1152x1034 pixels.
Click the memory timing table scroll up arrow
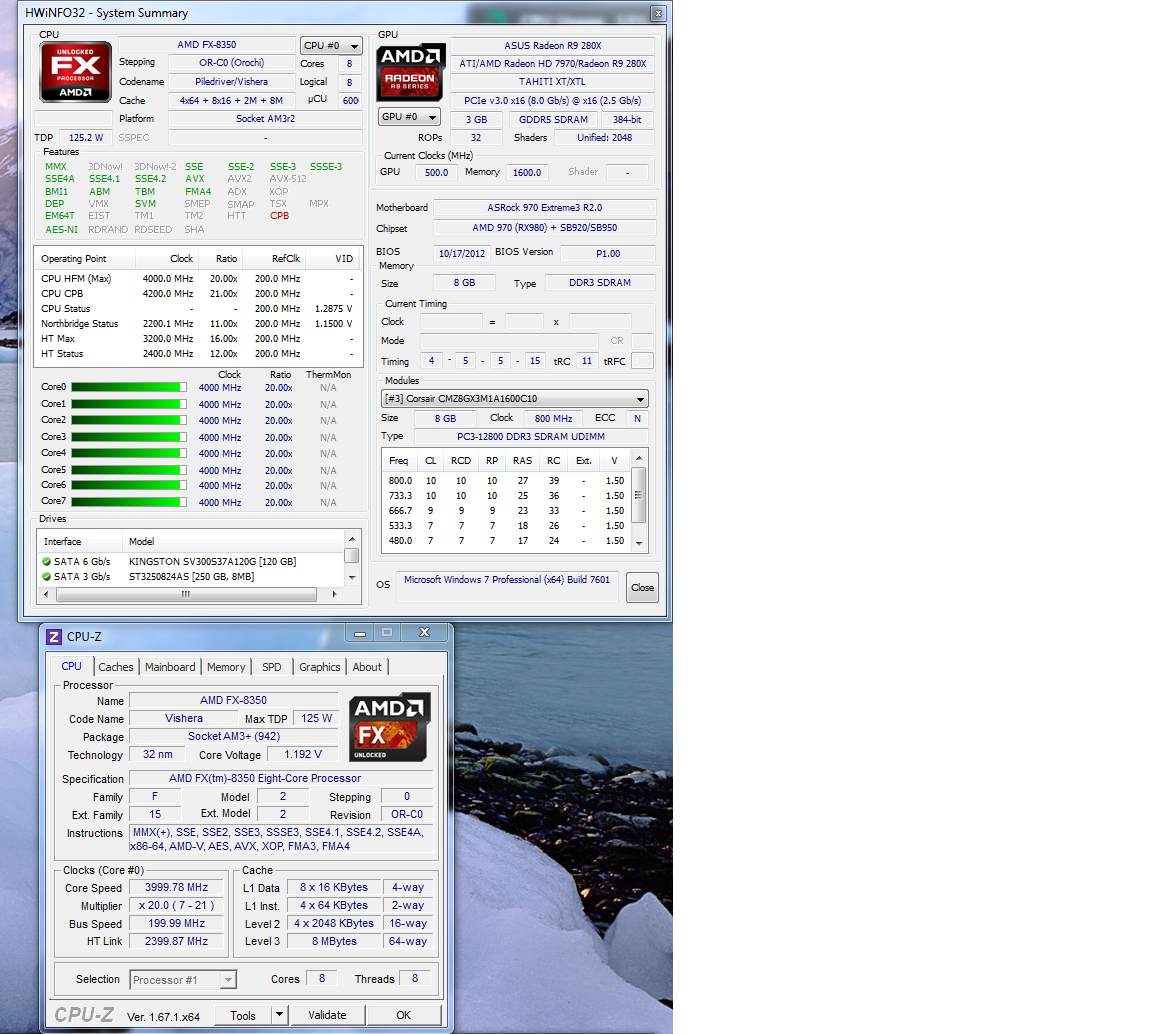639,458
